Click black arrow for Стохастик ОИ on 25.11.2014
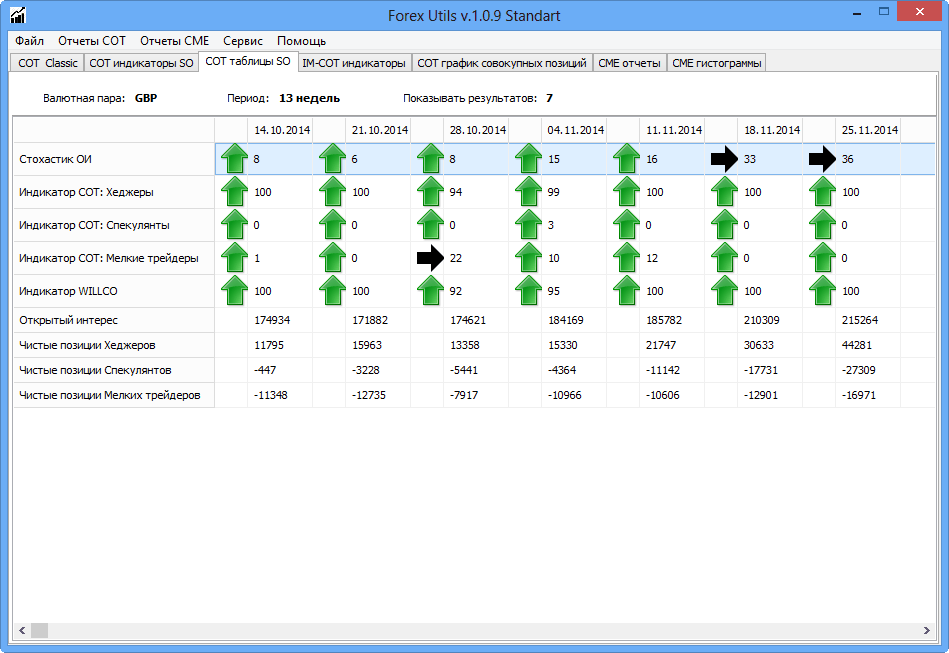Image resolution: width=949 pixels, height=653 pixels. click(822, 158)
